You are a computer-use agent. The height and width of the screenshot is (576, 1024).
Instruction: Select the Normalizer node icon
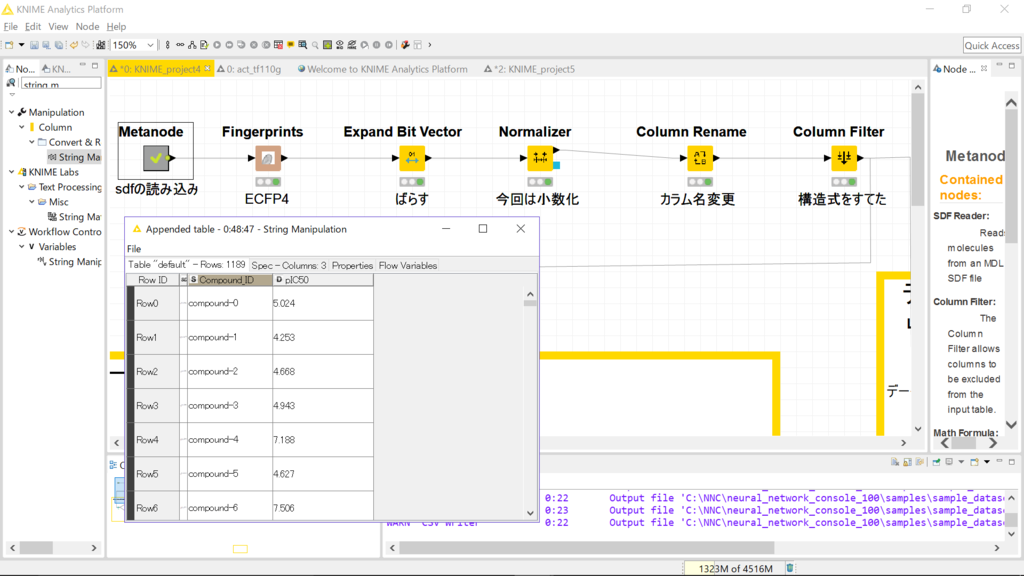(x=540, y=157)
